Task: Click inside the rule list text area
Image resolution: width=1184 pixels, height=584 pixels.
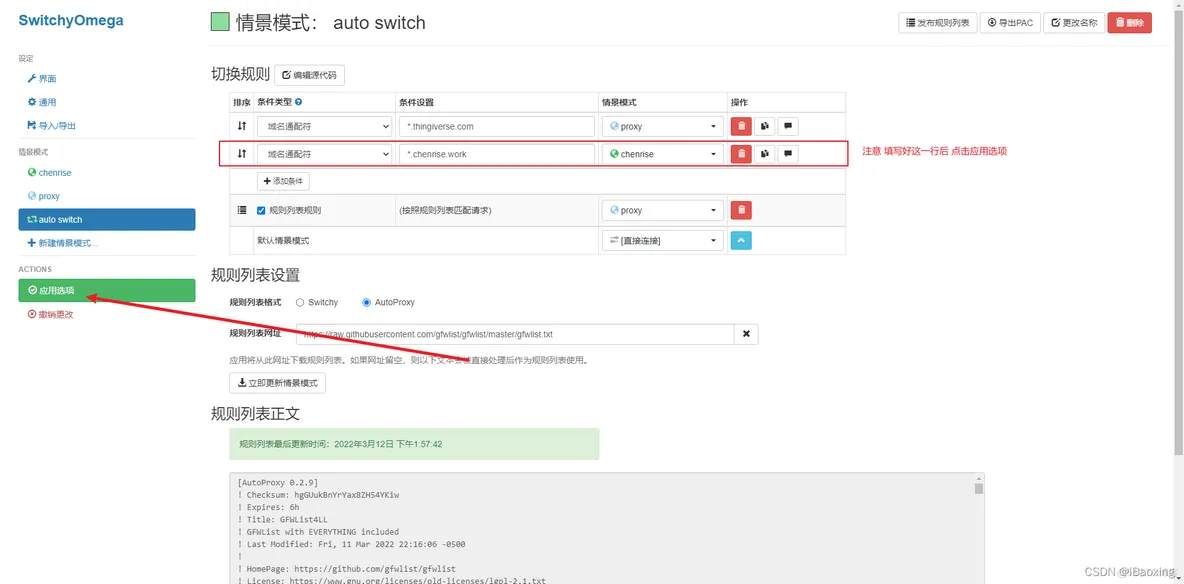Action: click(x=601, y=529)
